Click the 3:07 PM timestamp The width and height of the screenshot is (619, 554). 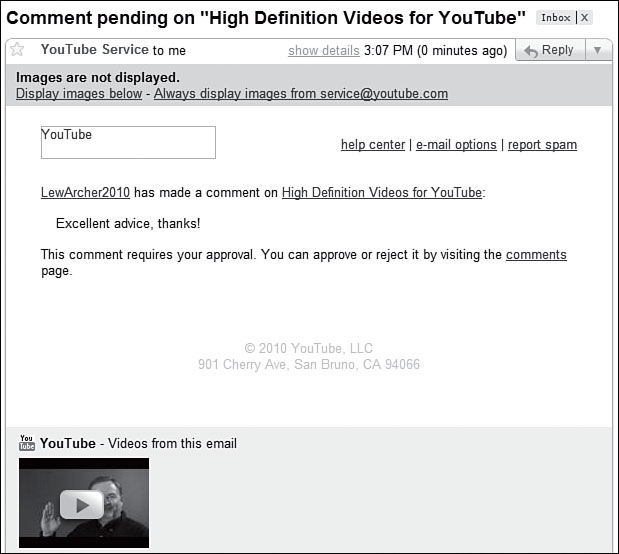pos(388,51)
